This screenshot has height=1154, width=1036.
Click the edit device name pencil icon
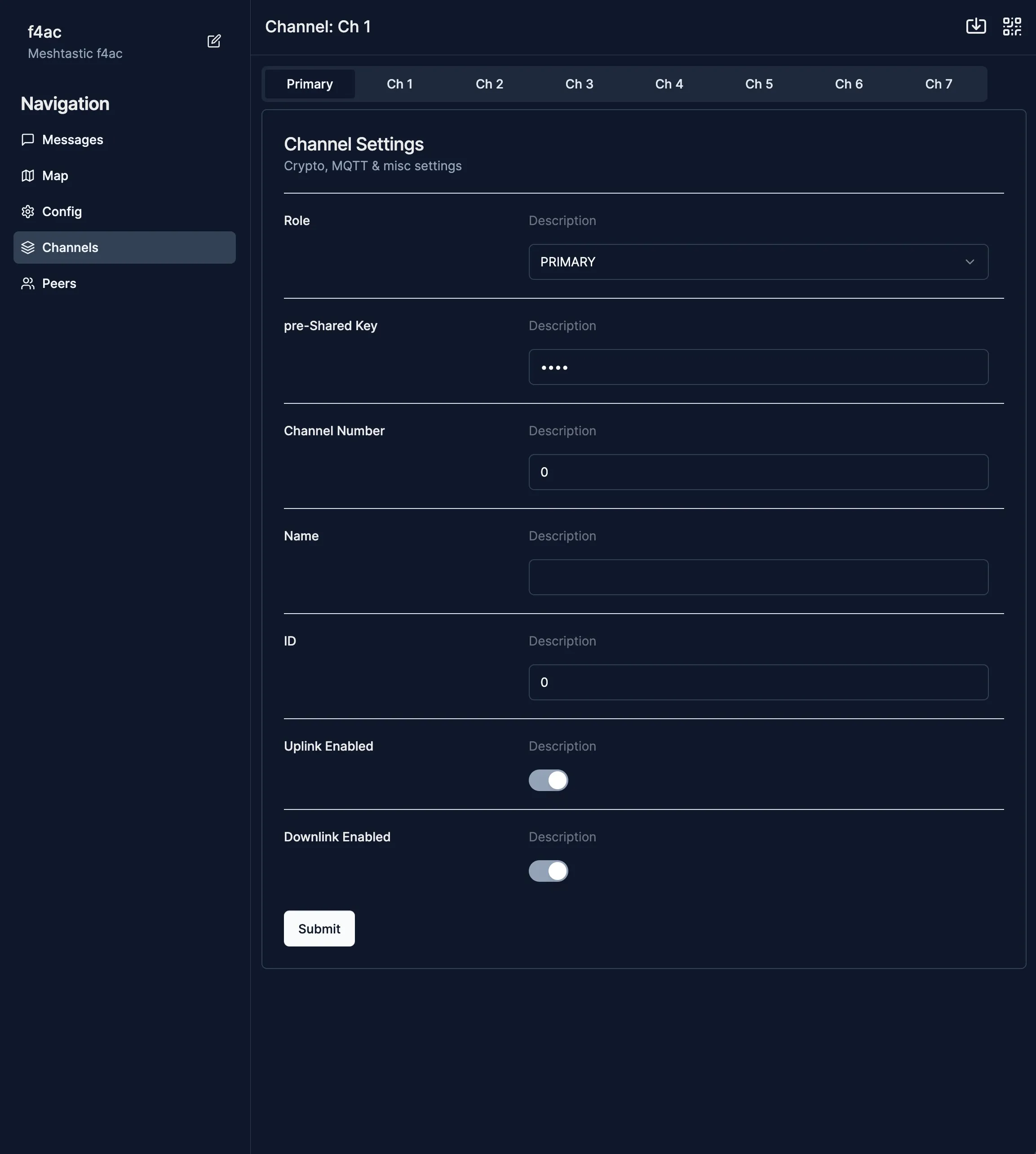click(x=214, y=41)
